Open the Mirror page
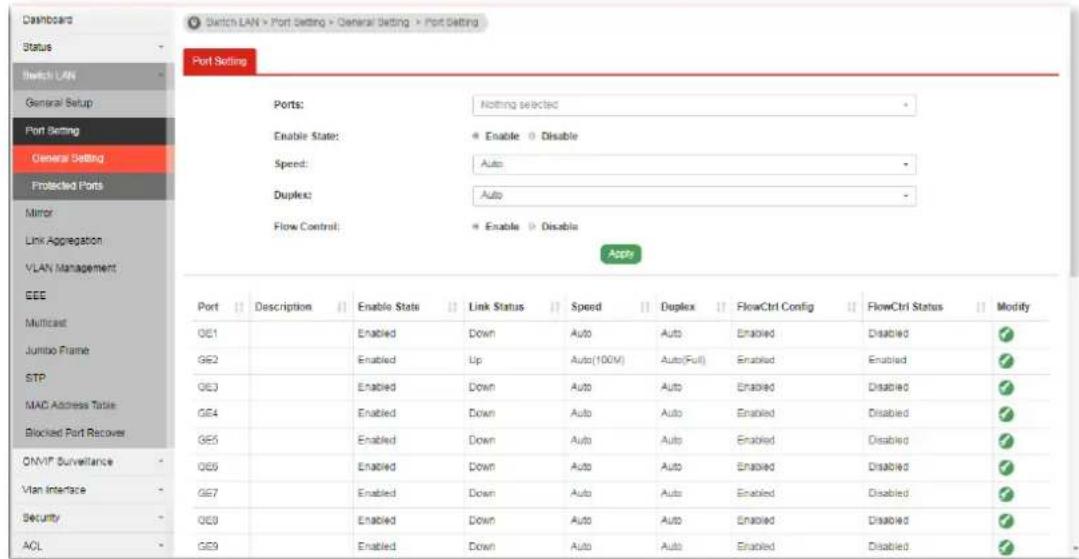This screenshot has width=1079, height=559. (39, 213)
